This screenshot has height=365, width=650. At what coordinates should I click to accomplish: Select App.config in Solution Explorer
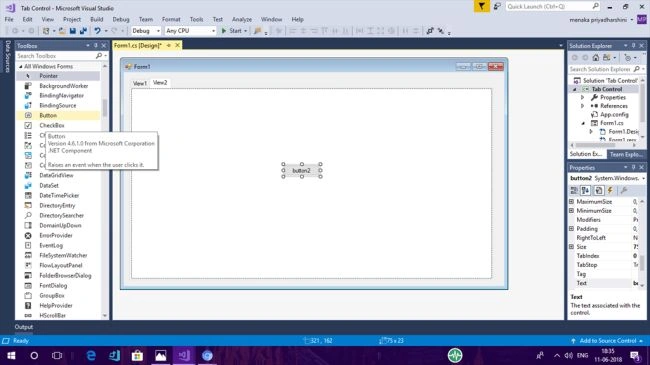pyautogui.click(x=614, y=114)
